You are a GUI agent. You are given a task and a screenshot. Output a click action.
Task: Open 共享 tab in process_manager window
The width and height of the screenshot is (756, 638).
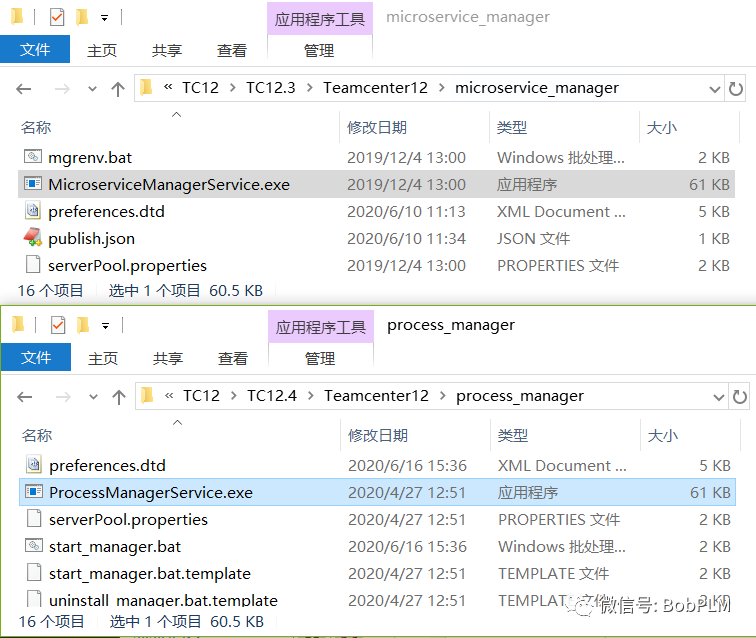(x=168, y=358)
